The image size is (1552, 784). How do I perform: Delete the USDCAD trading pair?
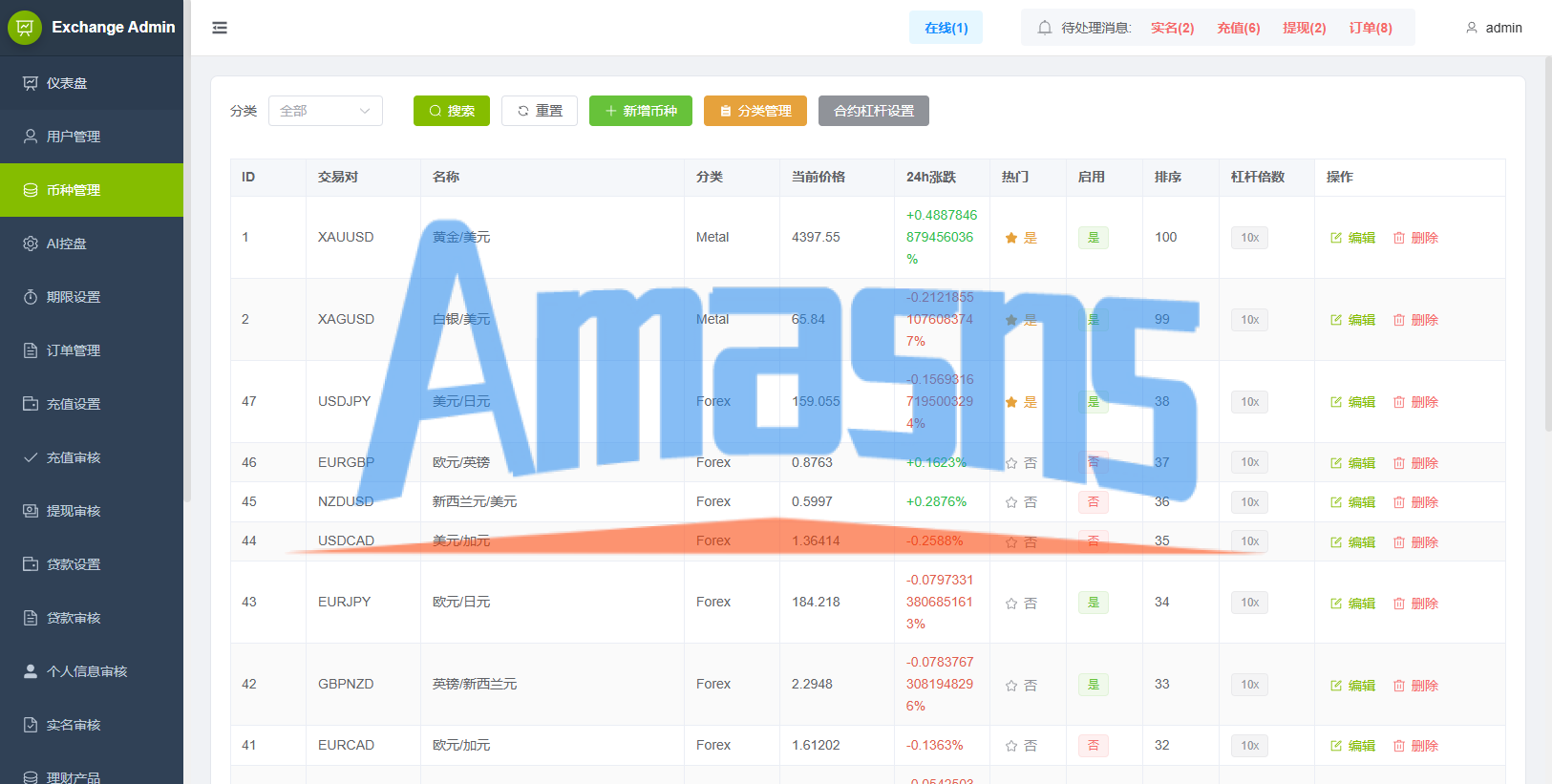1415,542
